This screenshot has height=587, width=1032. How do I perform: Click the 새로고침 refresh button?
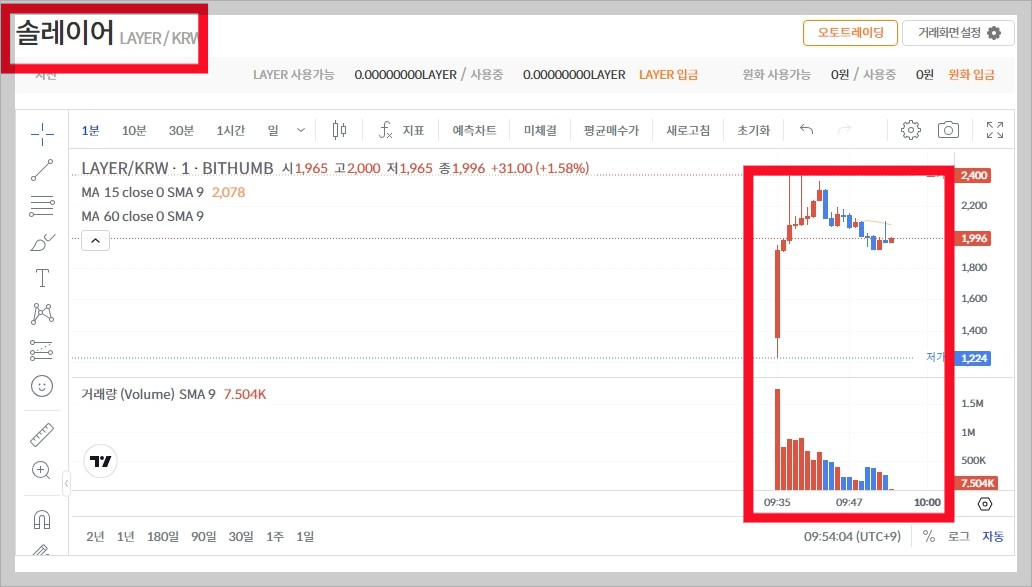pos(688,130)
